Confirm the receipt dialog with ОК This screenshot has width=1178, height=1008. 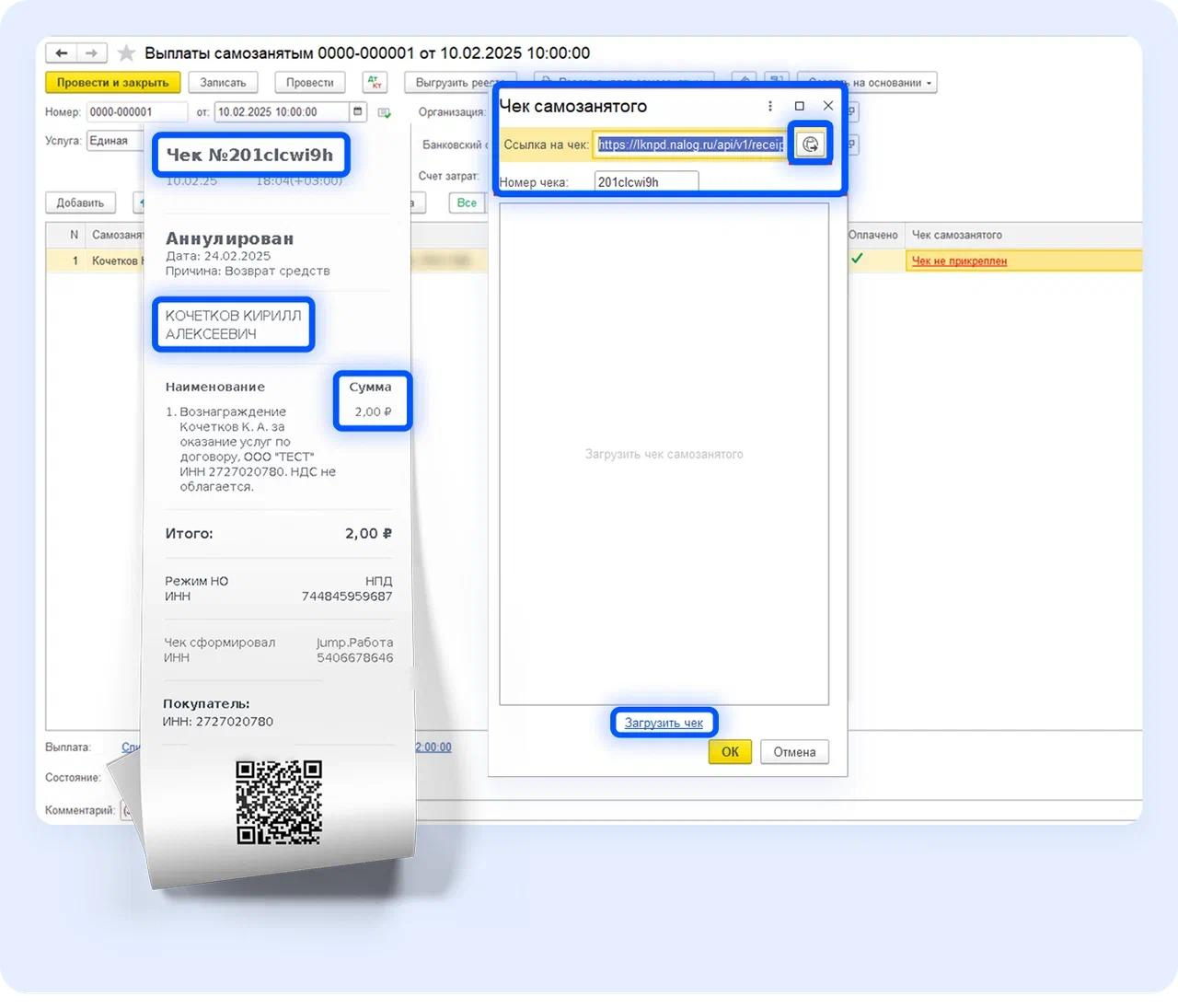click(x=729, y=752)
